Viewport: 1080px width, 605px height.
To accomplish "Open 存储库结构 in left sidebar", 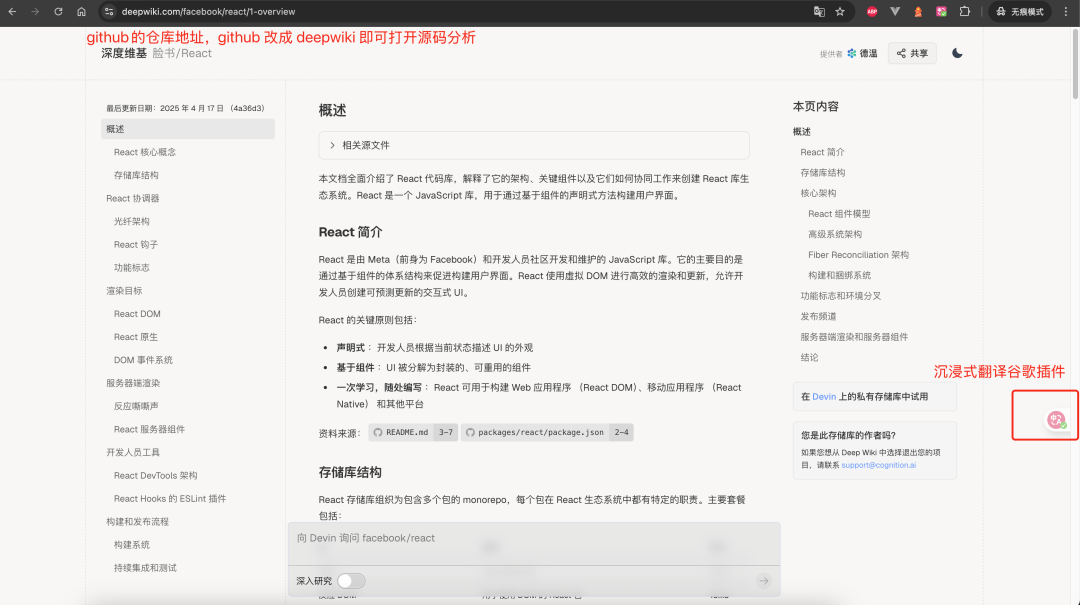I will coord(136,175).
